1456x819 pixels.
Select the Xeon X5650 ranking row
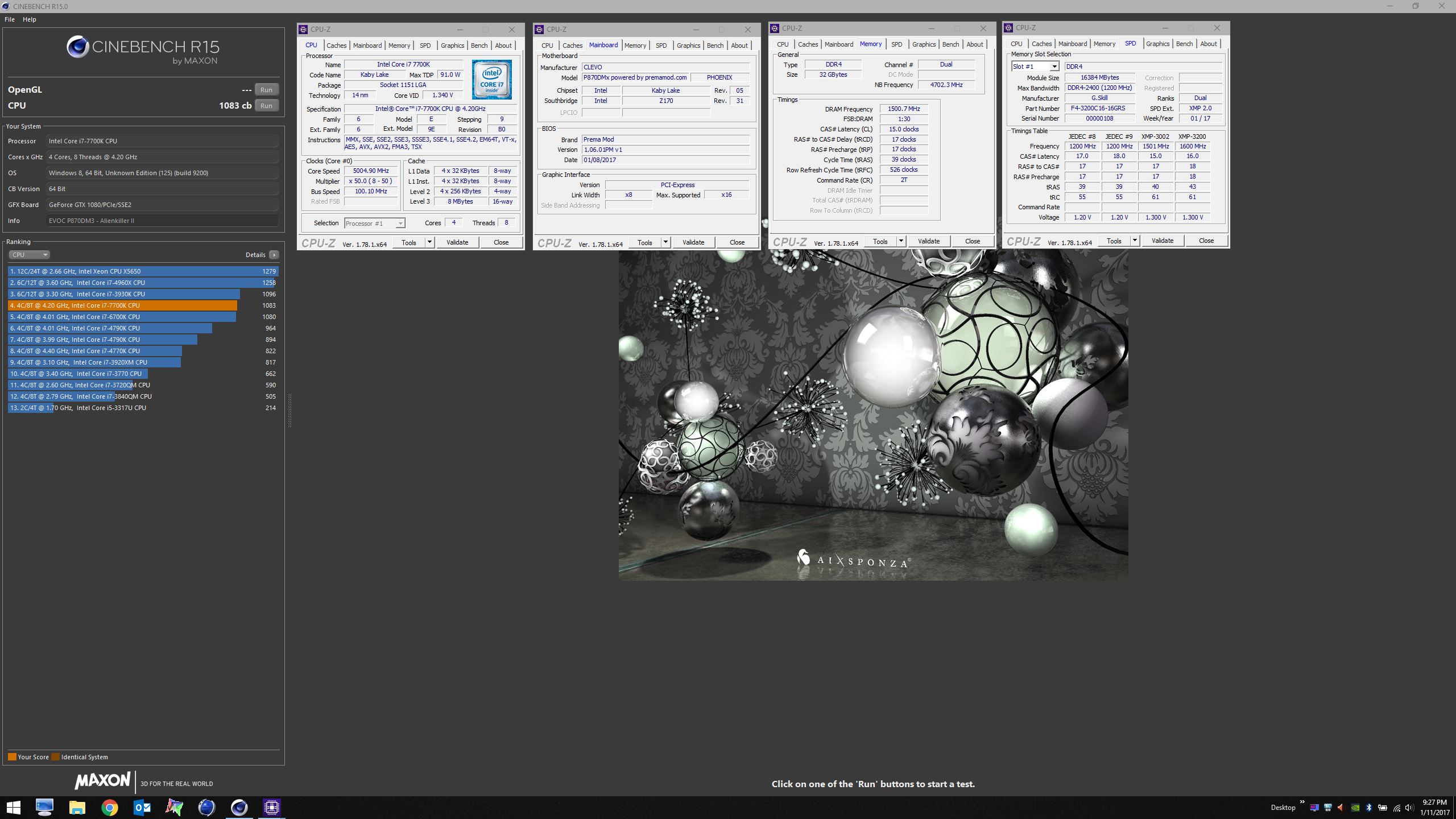click(143, 271)
